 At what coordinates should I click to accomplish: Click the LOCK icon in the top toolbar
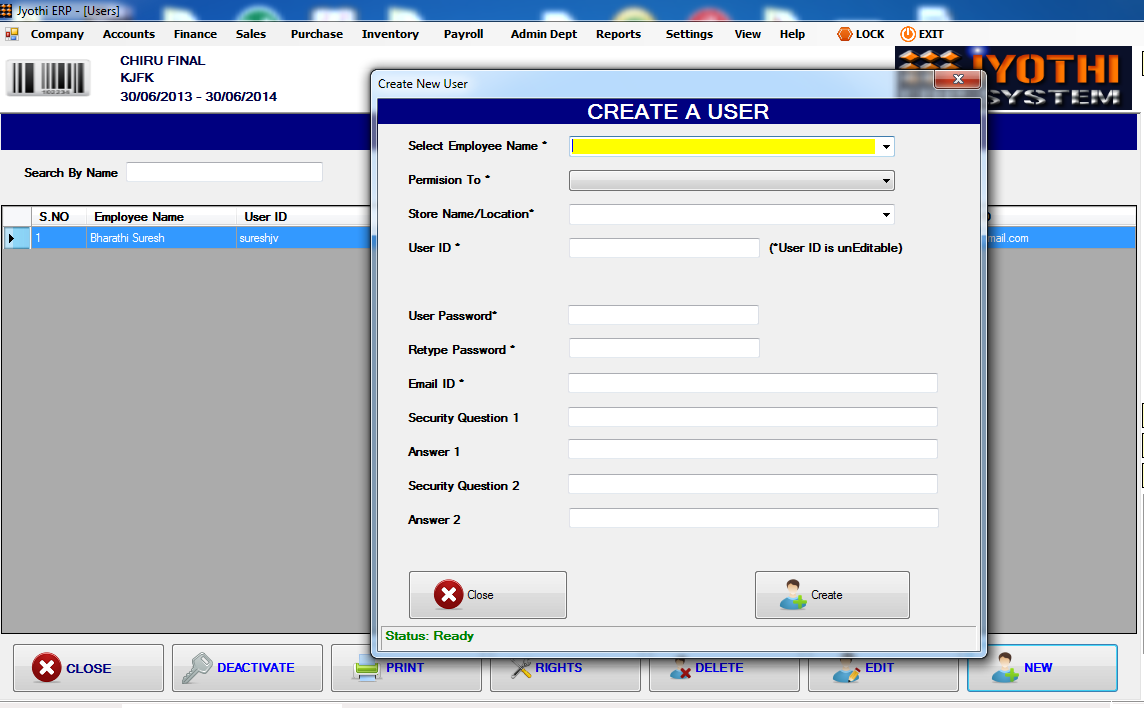click(843, 33)
